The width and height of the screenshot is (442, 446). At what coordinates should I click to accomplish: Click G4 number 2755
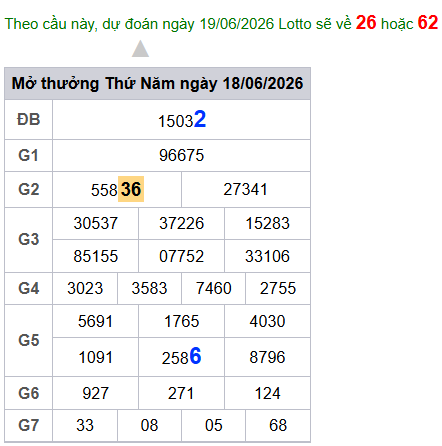278,288
